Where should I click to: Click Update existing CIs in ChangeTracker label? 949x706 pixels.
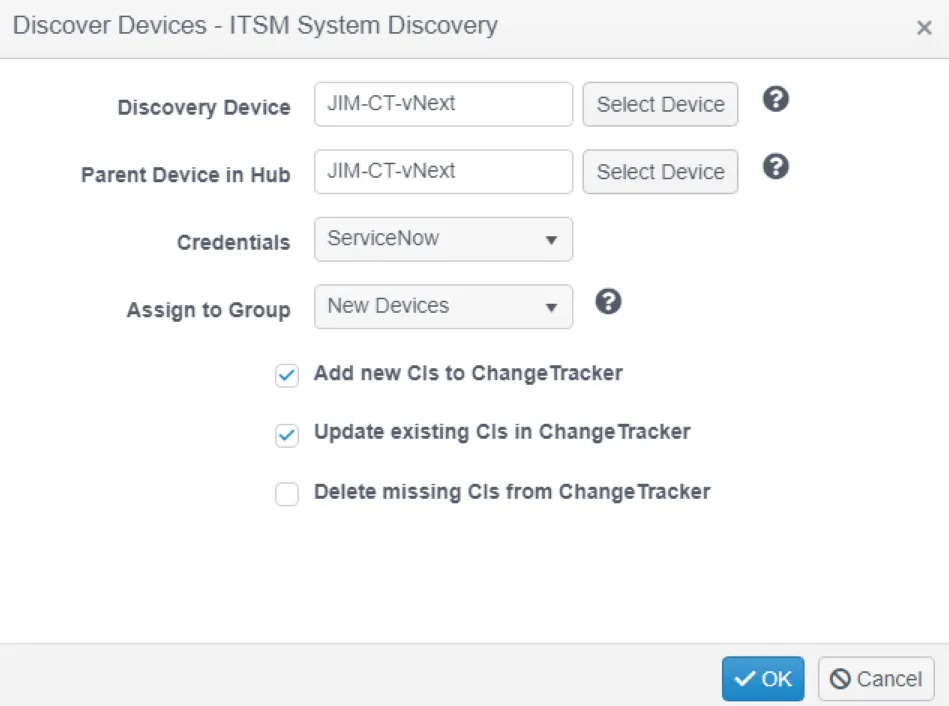(x=502, y=432)
